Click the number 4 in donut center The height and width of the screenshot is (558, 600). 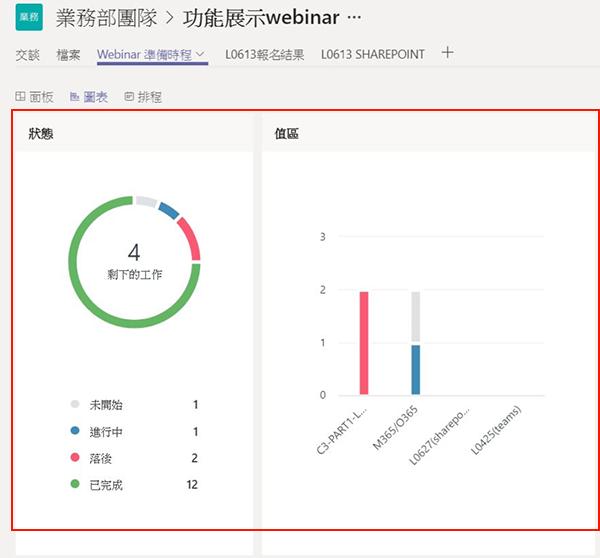click(134, 252)
